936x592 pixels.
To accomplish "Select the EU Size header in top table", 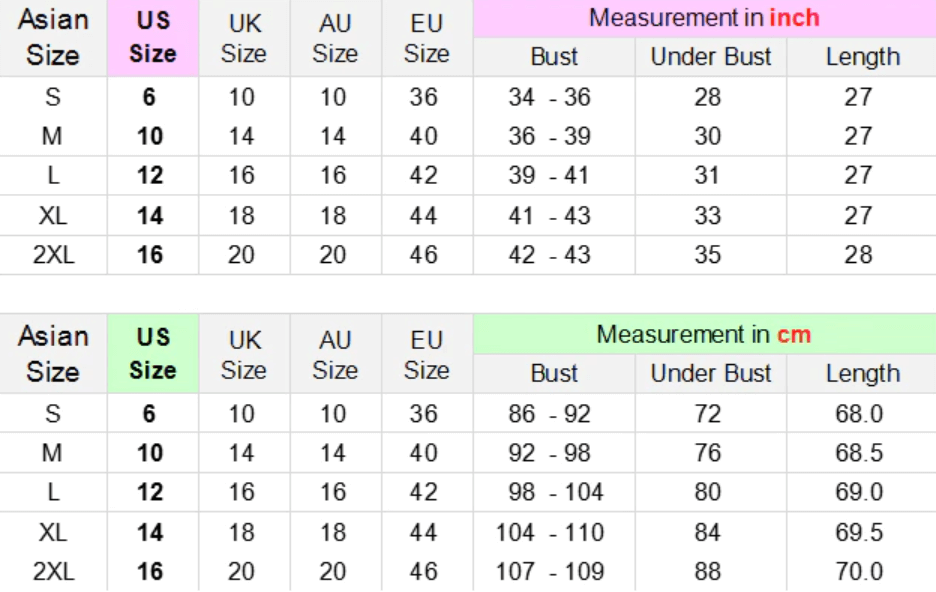I will click(x=427, y=38).
